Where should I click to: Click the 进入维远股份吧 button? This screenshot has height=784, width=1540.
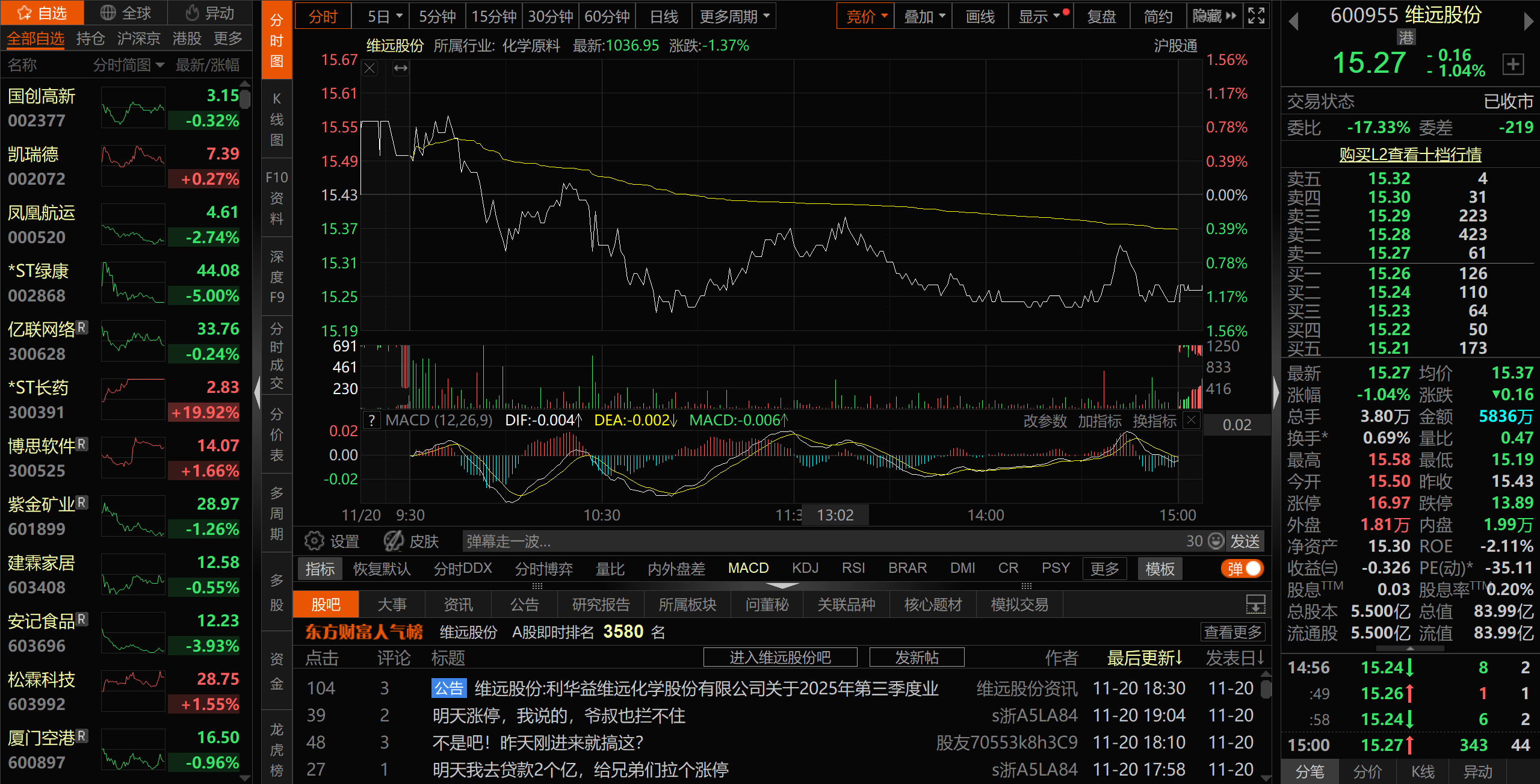[780, 657]
